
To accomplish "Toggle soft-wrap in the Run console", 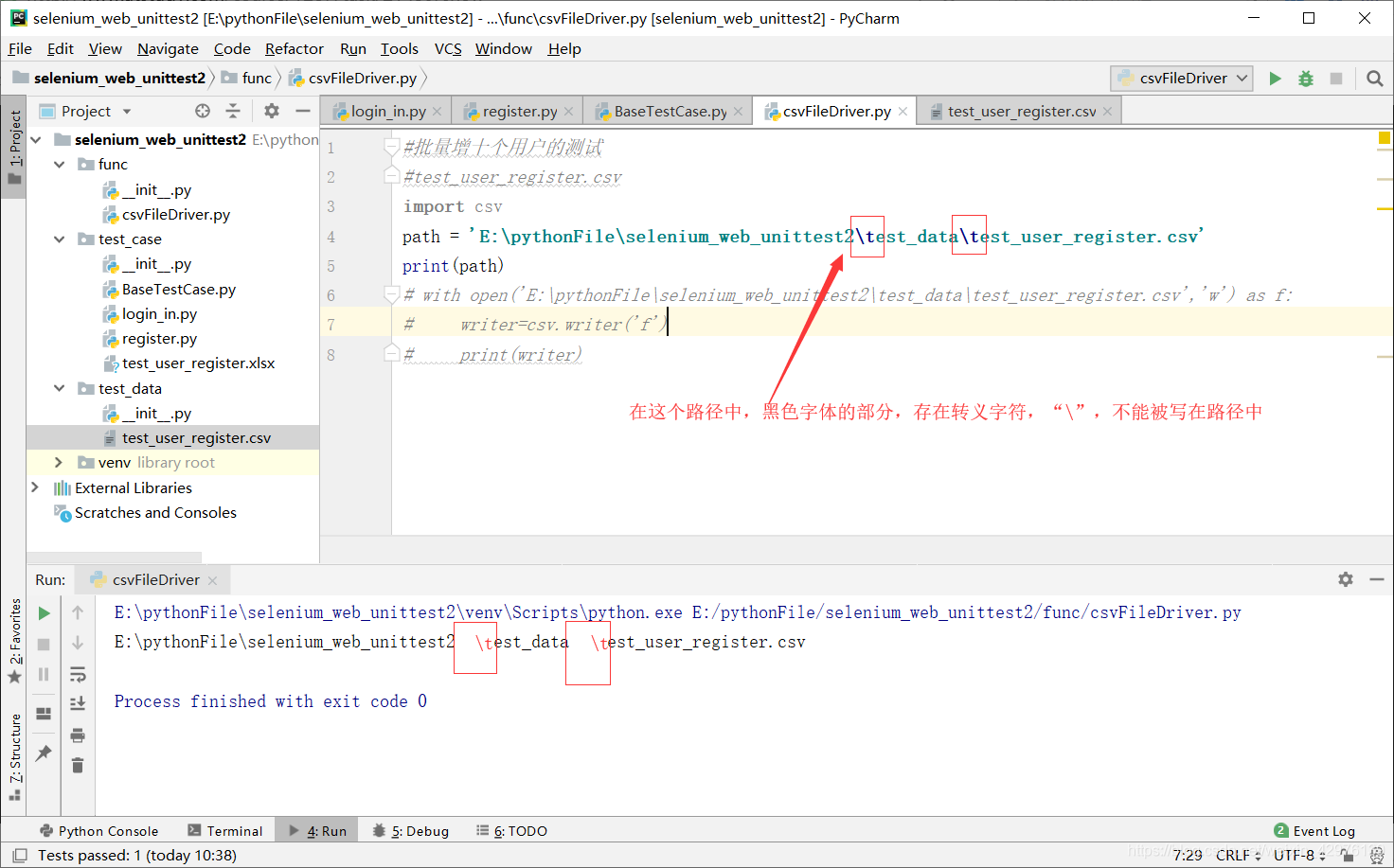I will coord(78,674).
